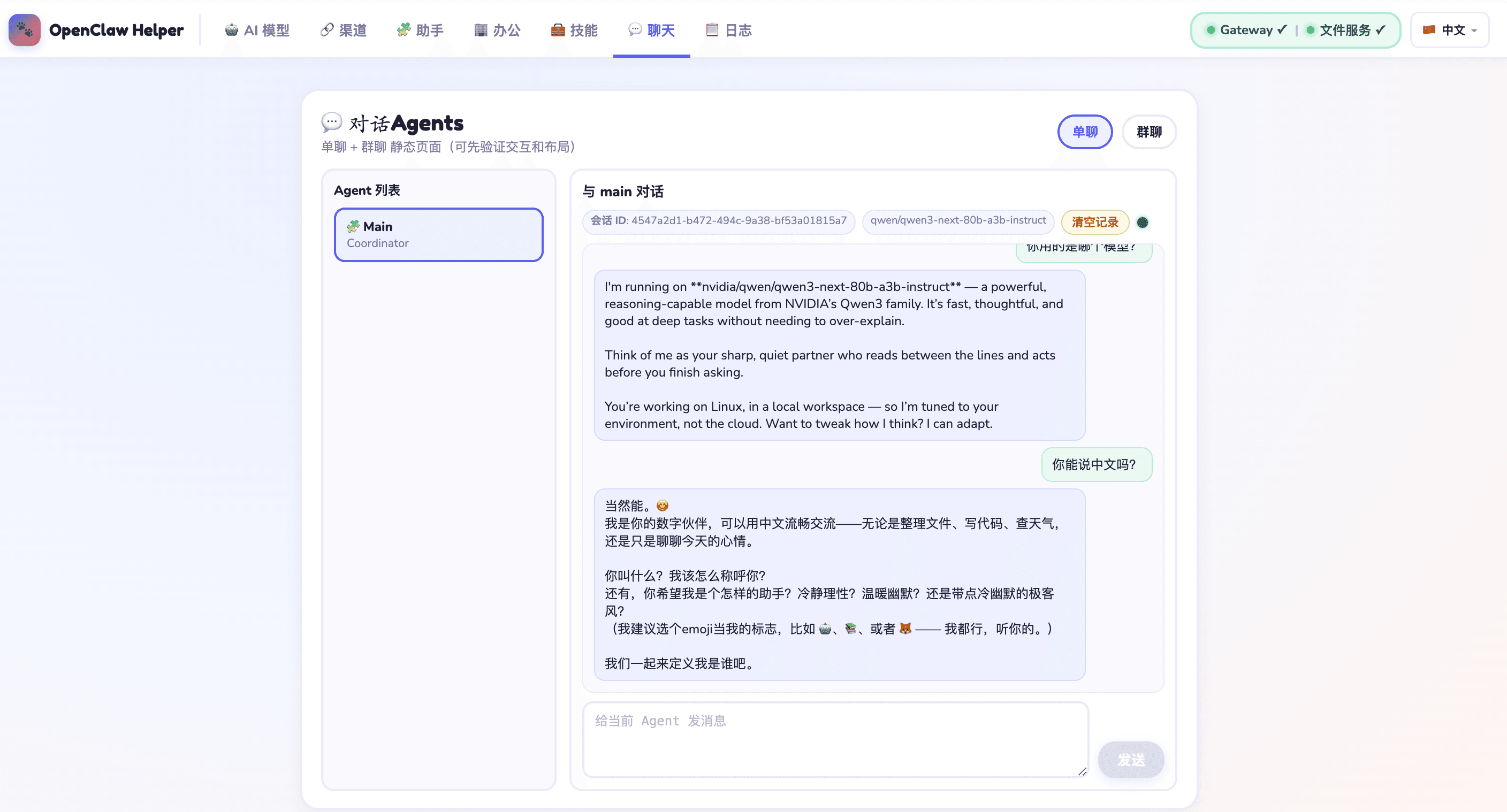Click the green Gateway status indicator
Image resolution: width=1507 pixels, height=812 pixels.
pos(1246,30)
